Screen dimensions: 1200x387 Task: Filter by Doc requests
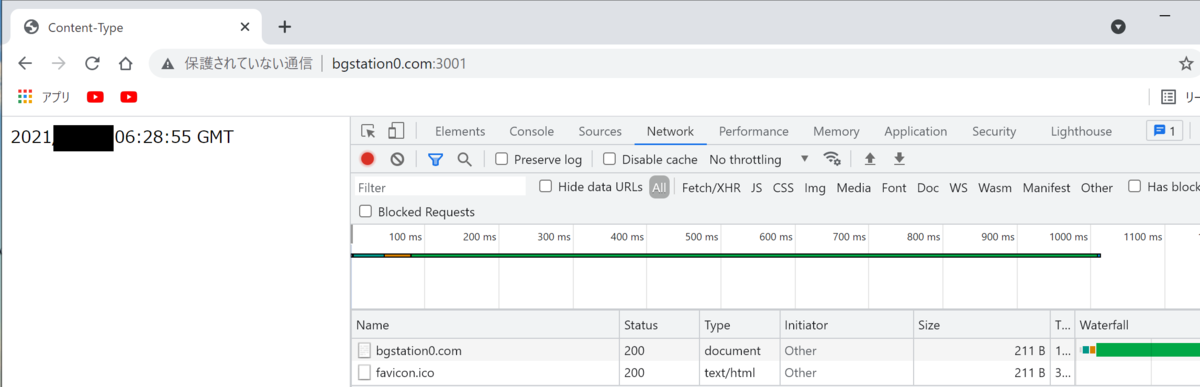coord(928,187)
